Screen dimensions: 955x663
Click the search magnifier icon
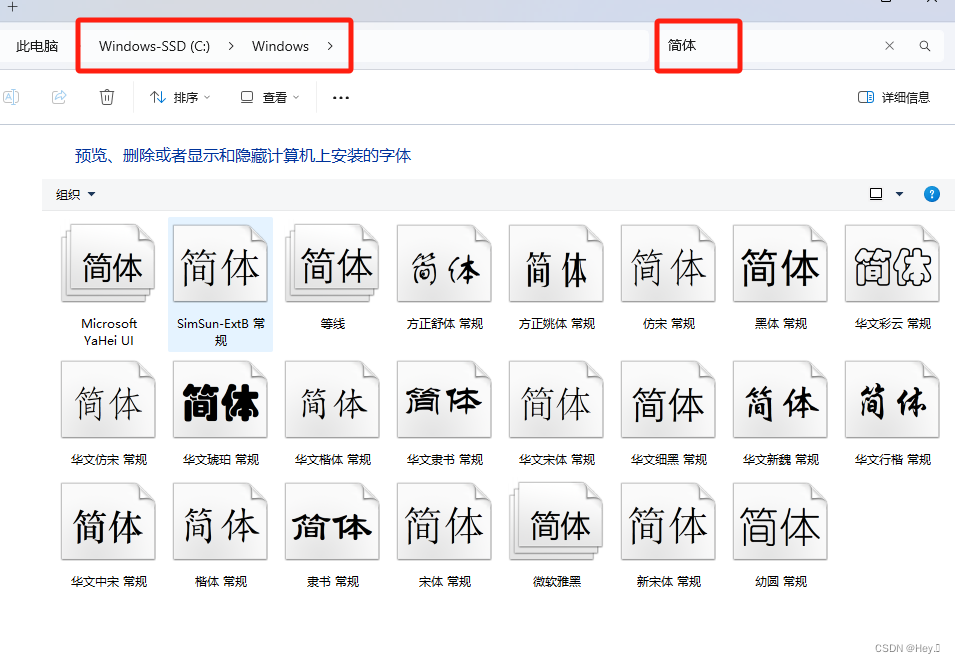tap(924, 45)
